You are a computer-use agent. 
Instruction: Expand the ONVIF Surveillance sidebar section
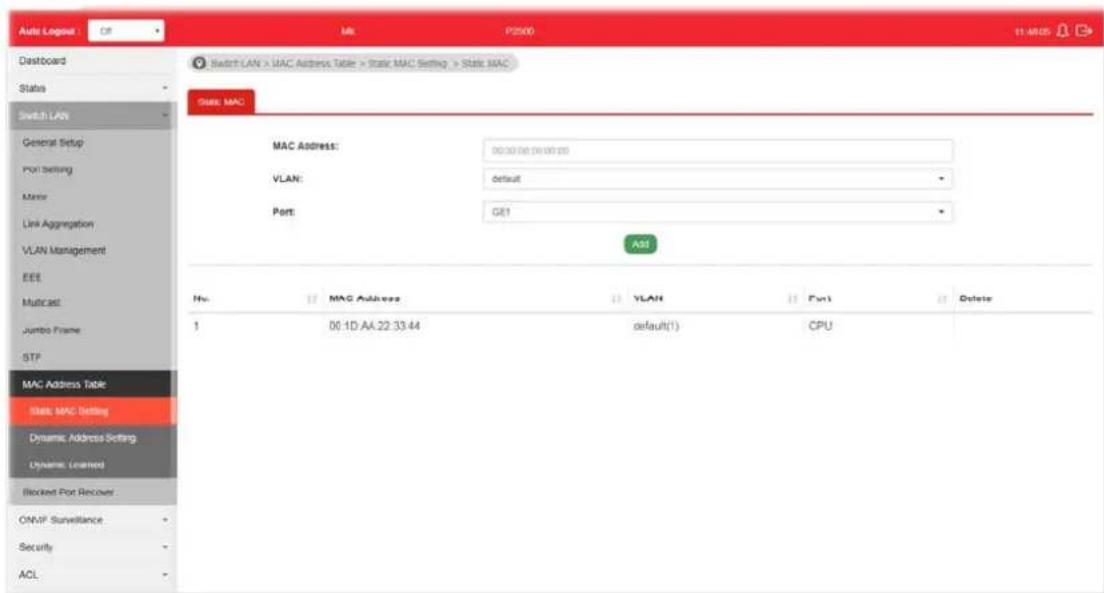click(92, 520)
